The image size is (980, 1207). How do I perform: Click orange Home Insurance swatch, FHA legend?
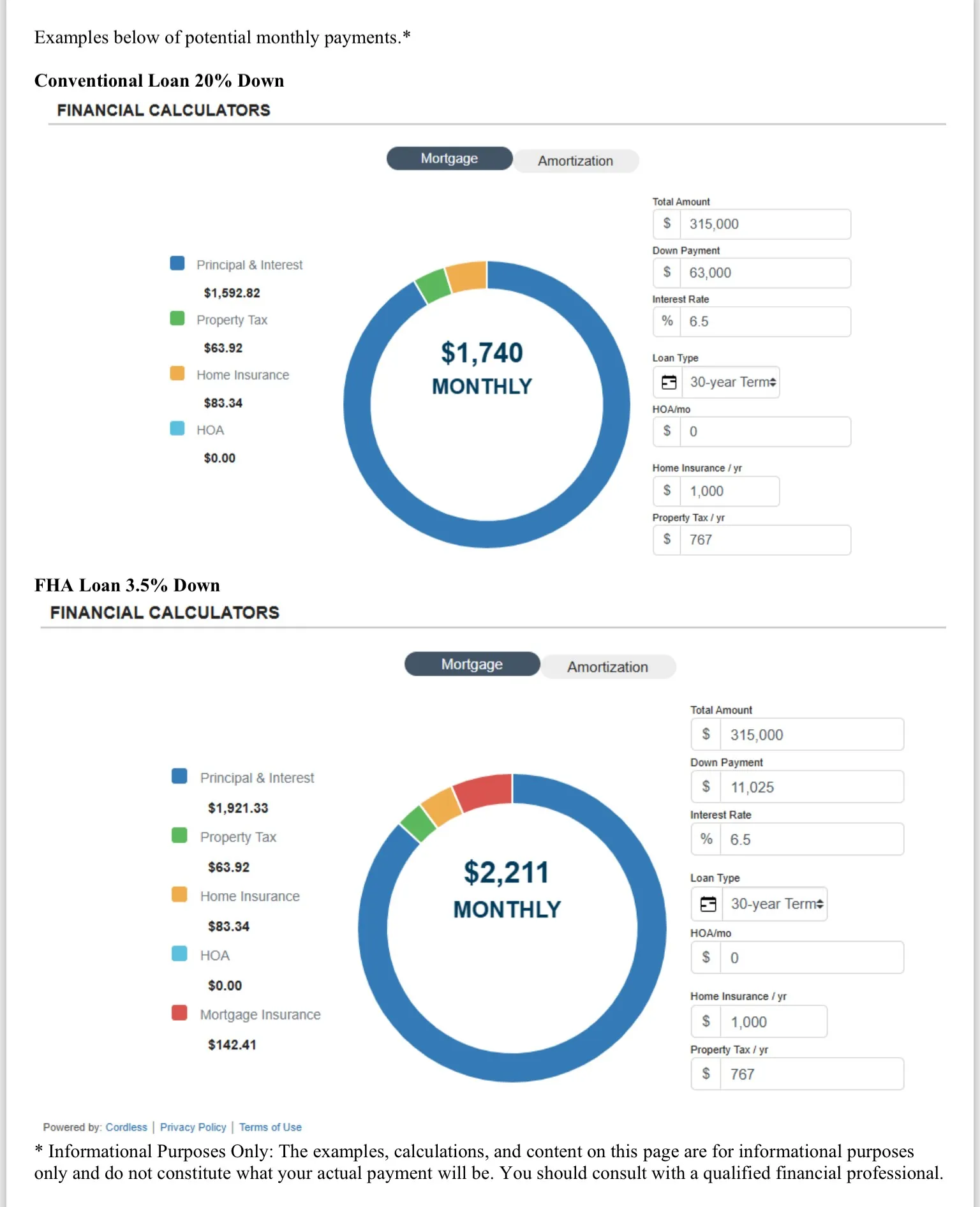coord(179,894)
